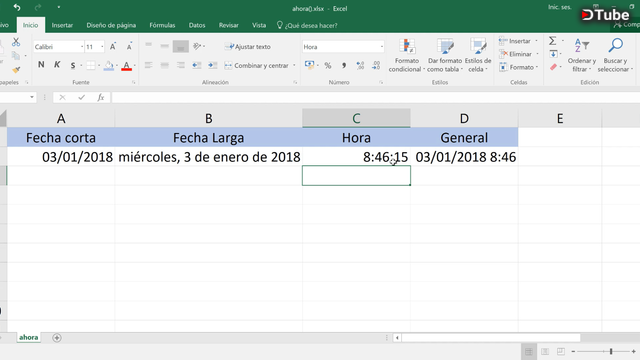Open Formato condicional menu
640x360 pixels.
pos(407,55)
